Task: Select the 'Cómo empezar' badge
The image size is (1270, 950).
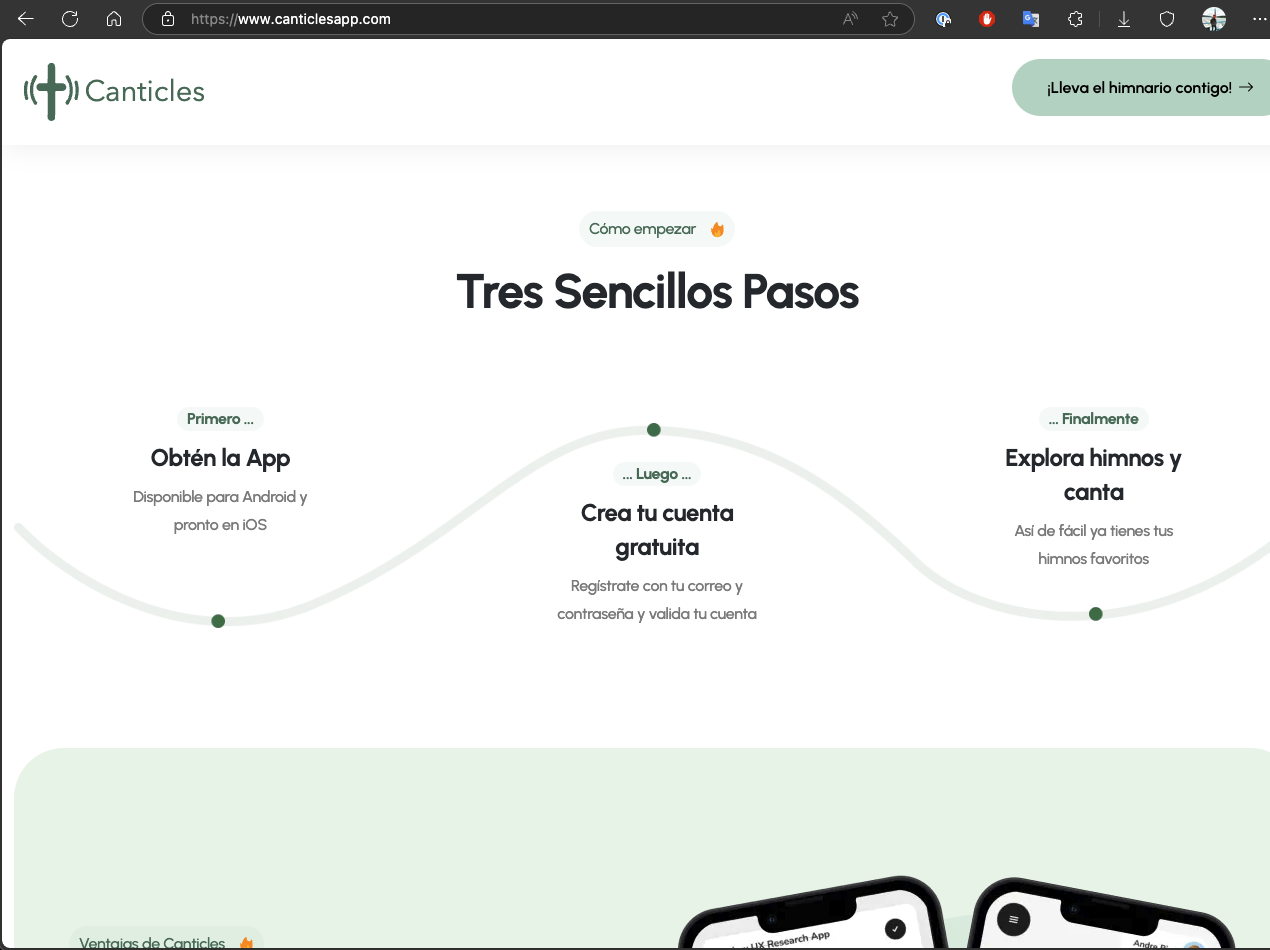Action: [x=657, y=228]
